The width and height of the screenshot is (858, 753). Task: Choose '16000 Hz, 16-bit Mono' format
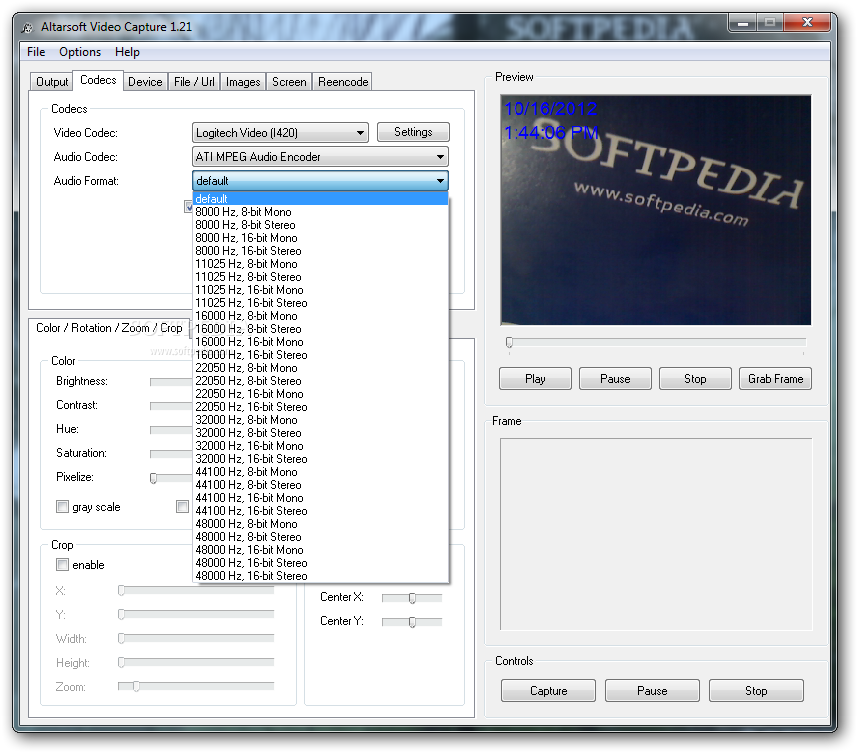[320, 342]
